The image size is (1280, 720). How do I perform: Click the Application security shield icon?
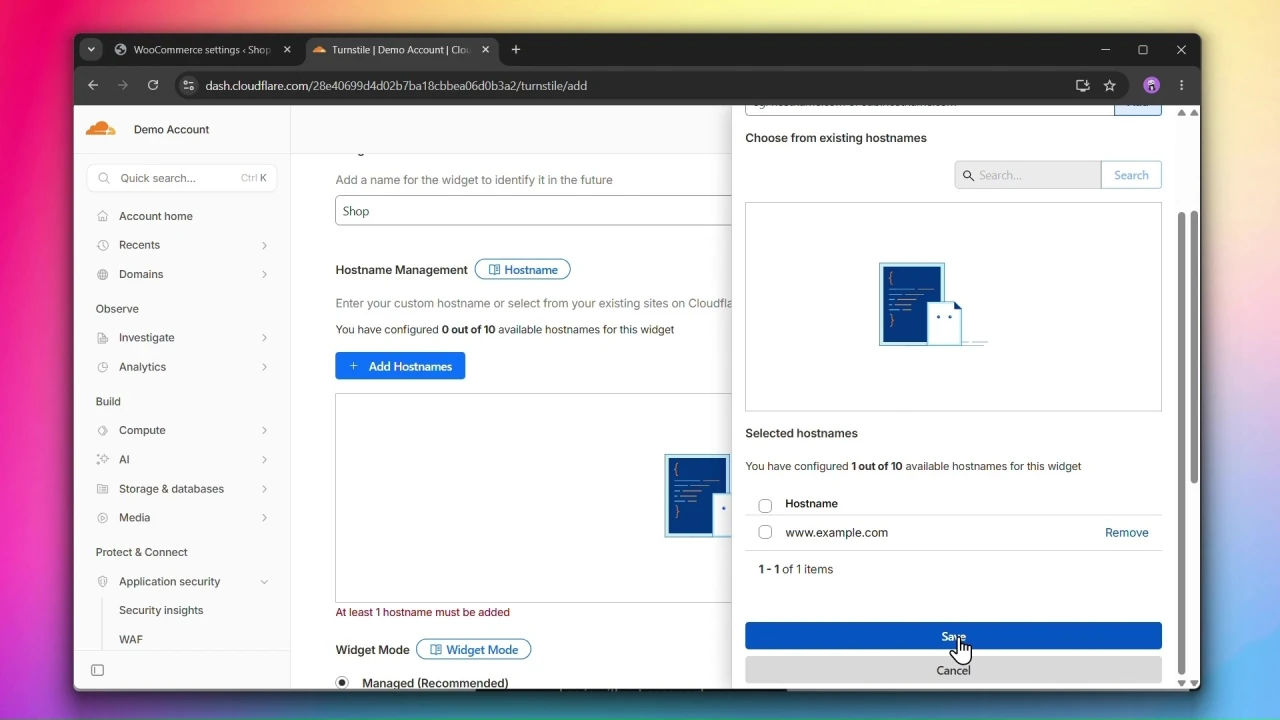[x=103, y=582]
